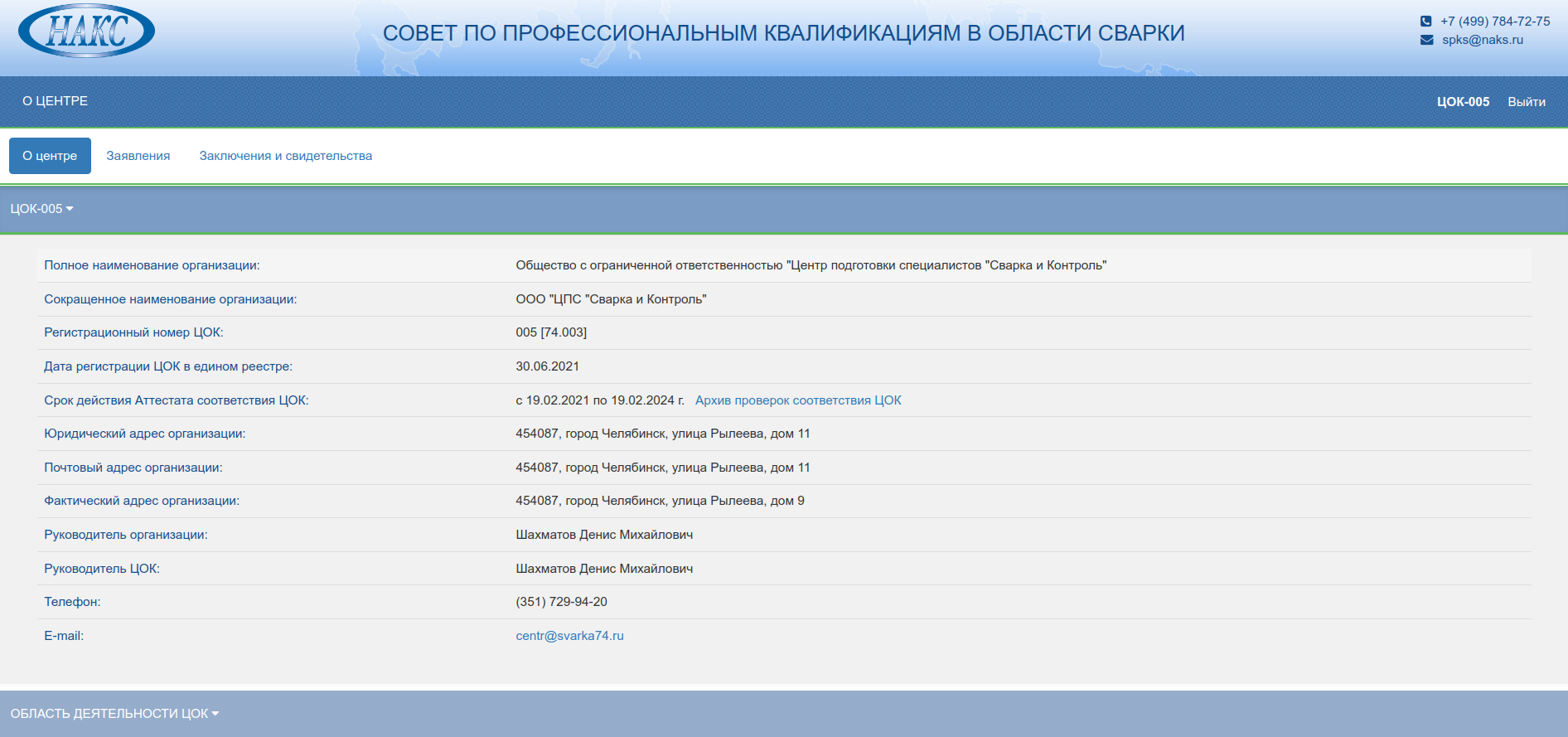Switch to the Заявления tab

[x=138, y=156]
